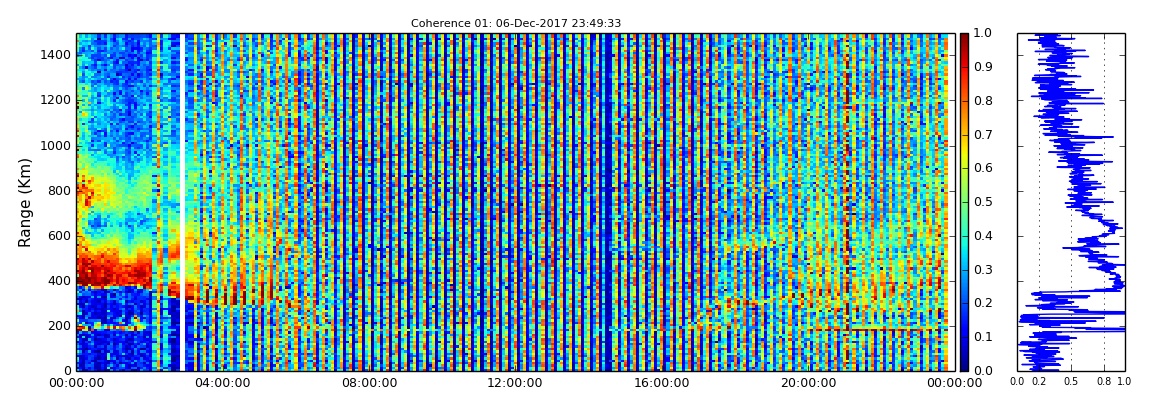The image size is (1150, 407).
Task: Click the 0.8 tick label on the profile plot
Action: point(1105,382)
